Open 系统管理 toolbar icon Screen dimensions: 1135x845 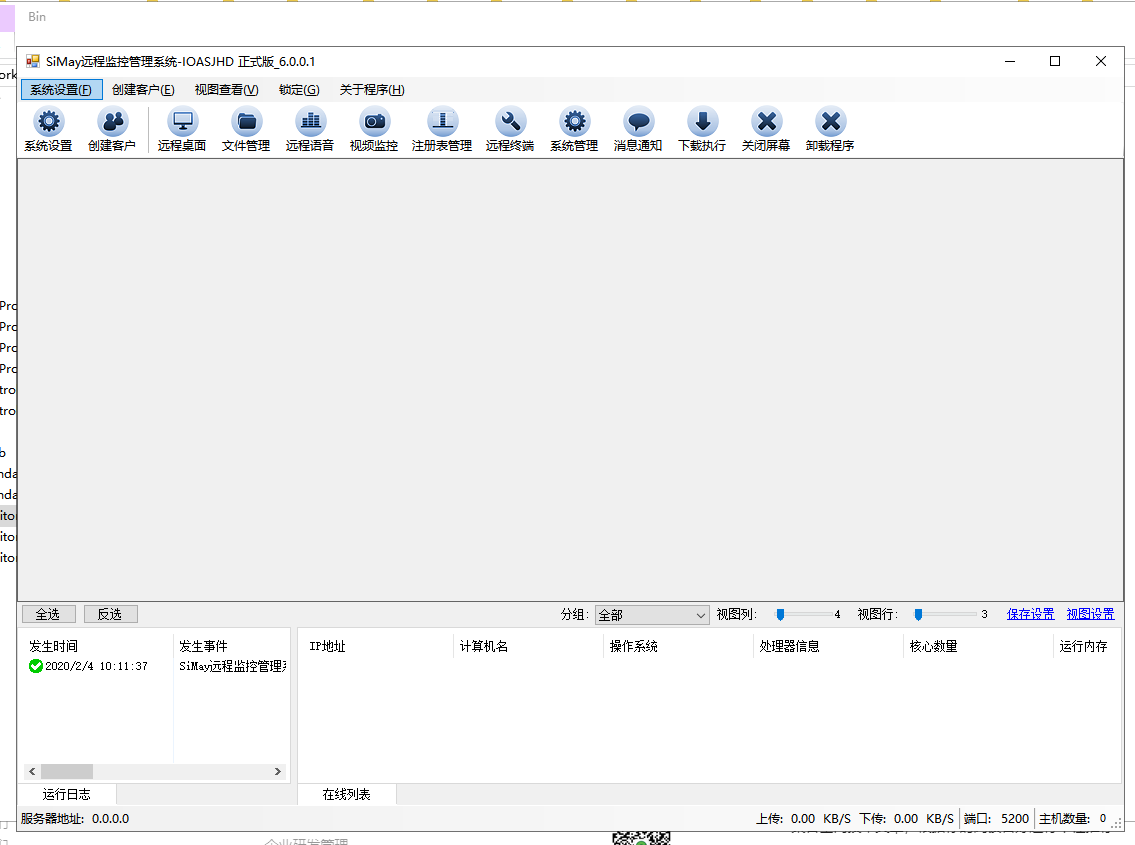(574, 130)
